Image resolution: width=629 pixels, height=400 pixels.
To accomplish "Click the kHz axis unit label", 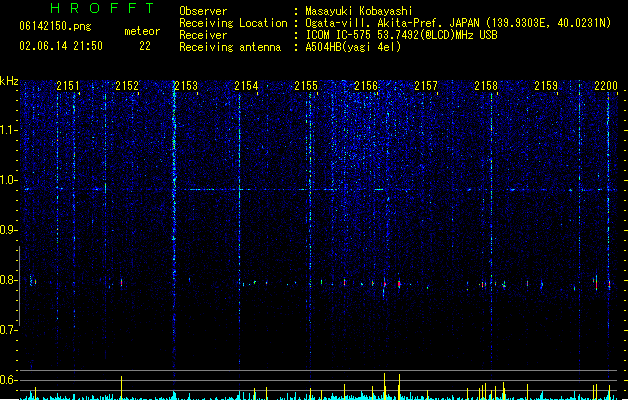I will point(9,81).
